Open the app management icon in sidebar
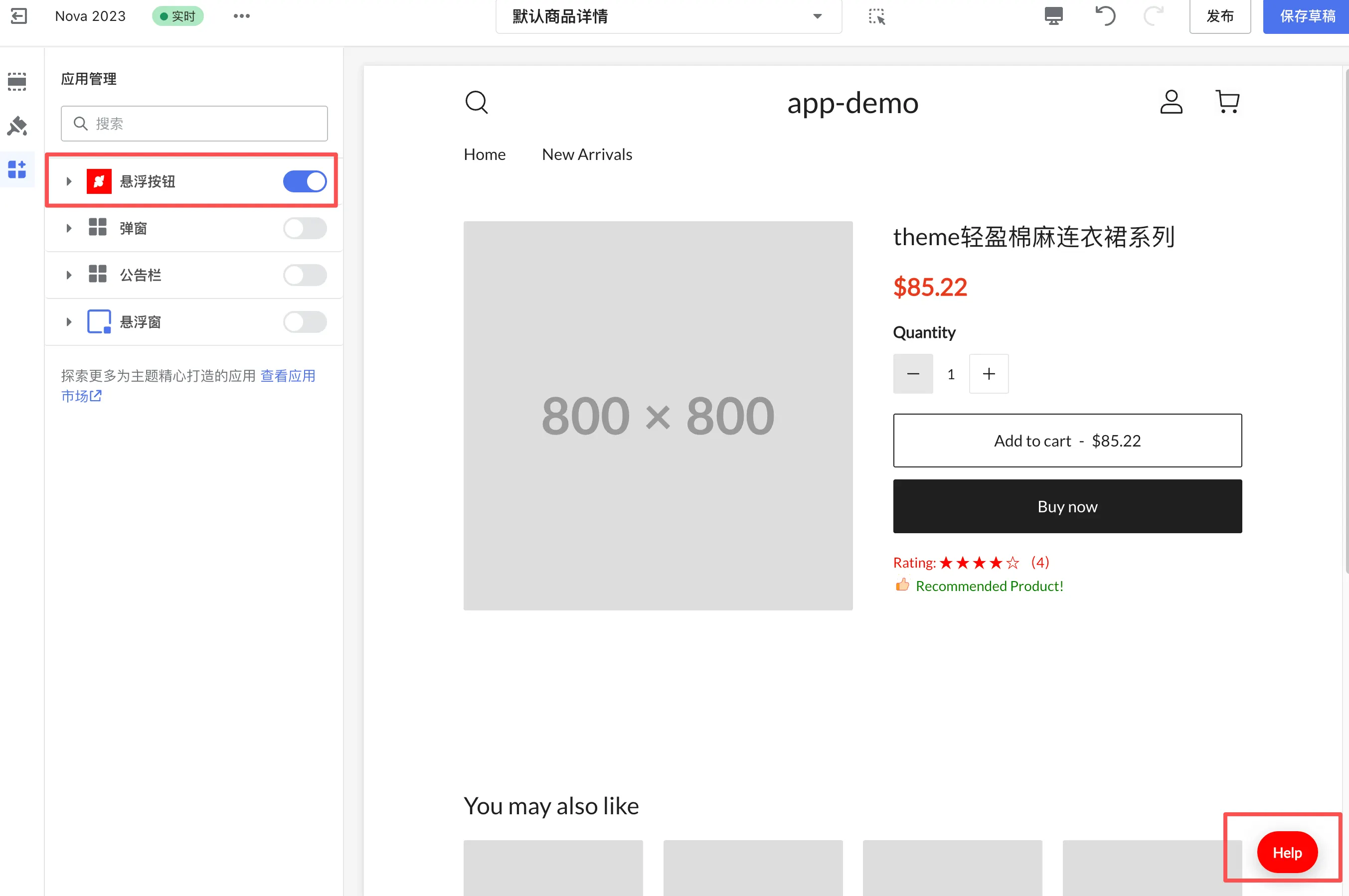 point(17,169)
